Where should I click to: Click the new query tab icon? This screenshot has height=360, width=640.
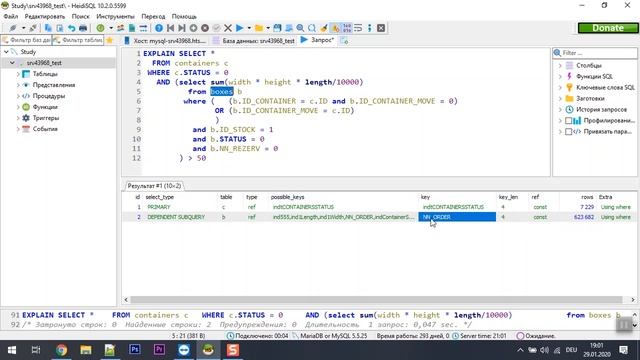[x=344, y=40]
